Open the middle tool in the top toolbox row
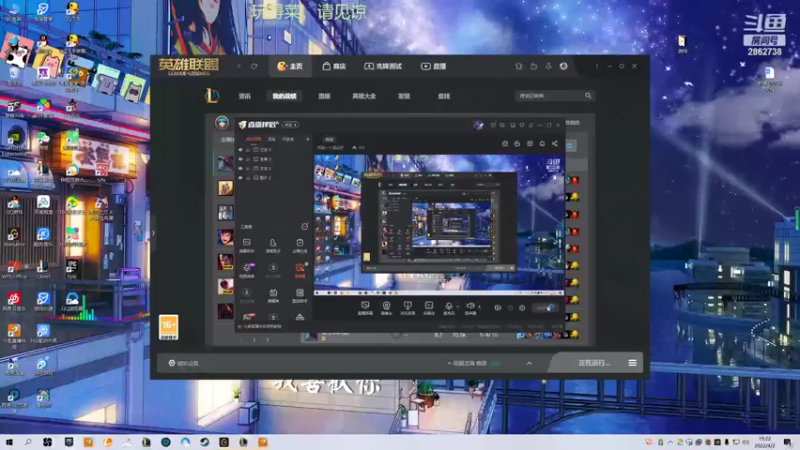 (273, 245)
